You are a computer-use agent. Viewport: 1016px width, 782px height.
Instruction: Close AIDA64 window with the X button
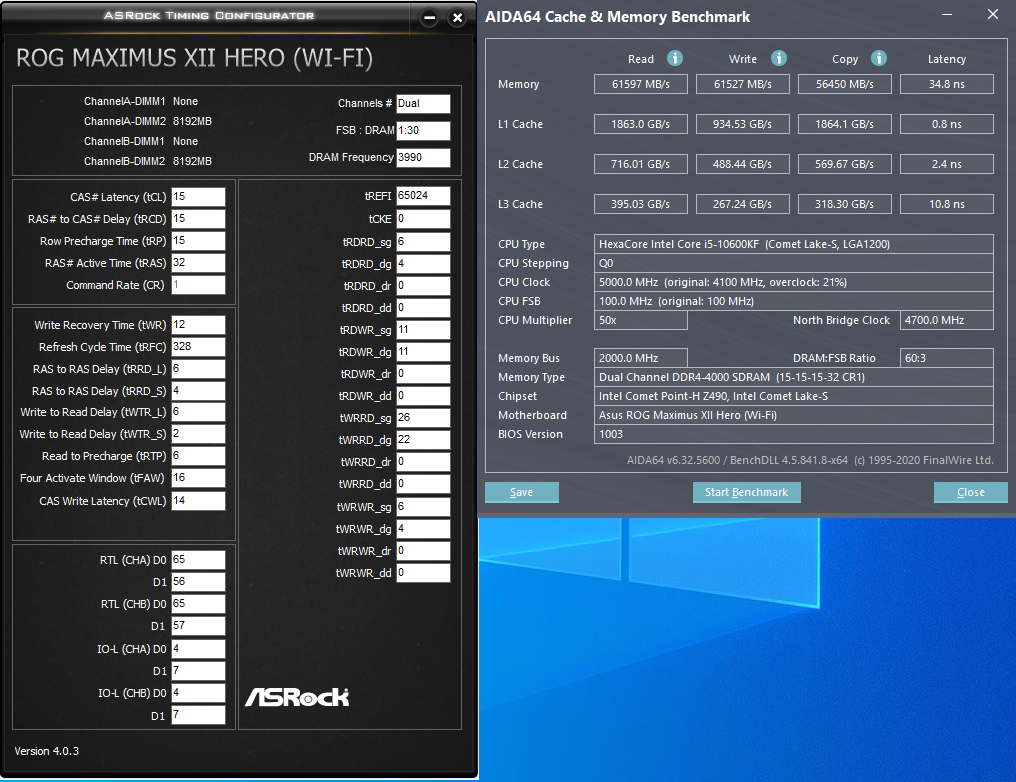click(993, 14)
